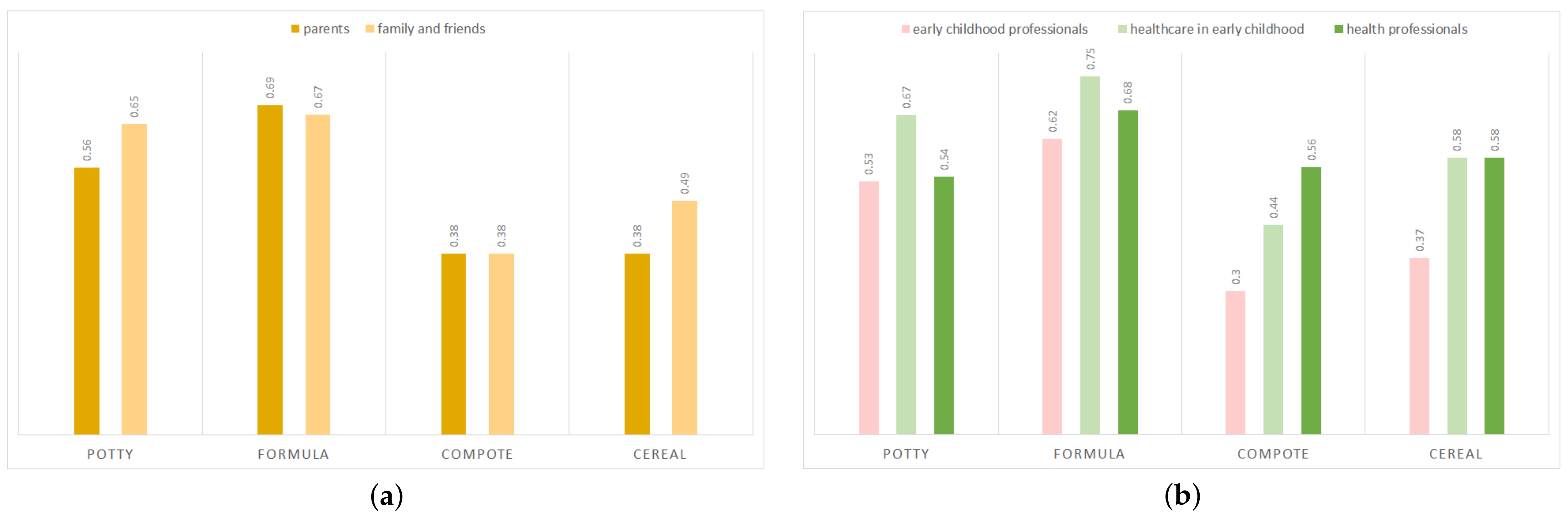Click the early childhood professionals legend swatch

[905, 29]
